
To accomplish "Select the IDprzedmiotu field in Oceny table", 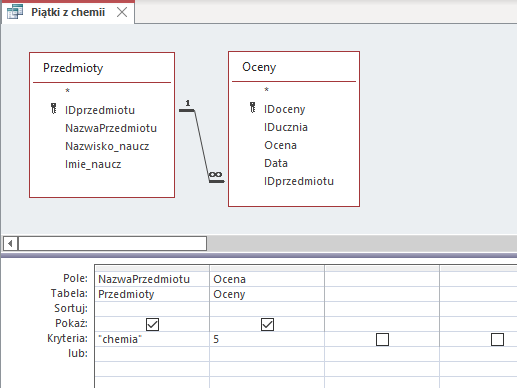I will coord(299,181).
